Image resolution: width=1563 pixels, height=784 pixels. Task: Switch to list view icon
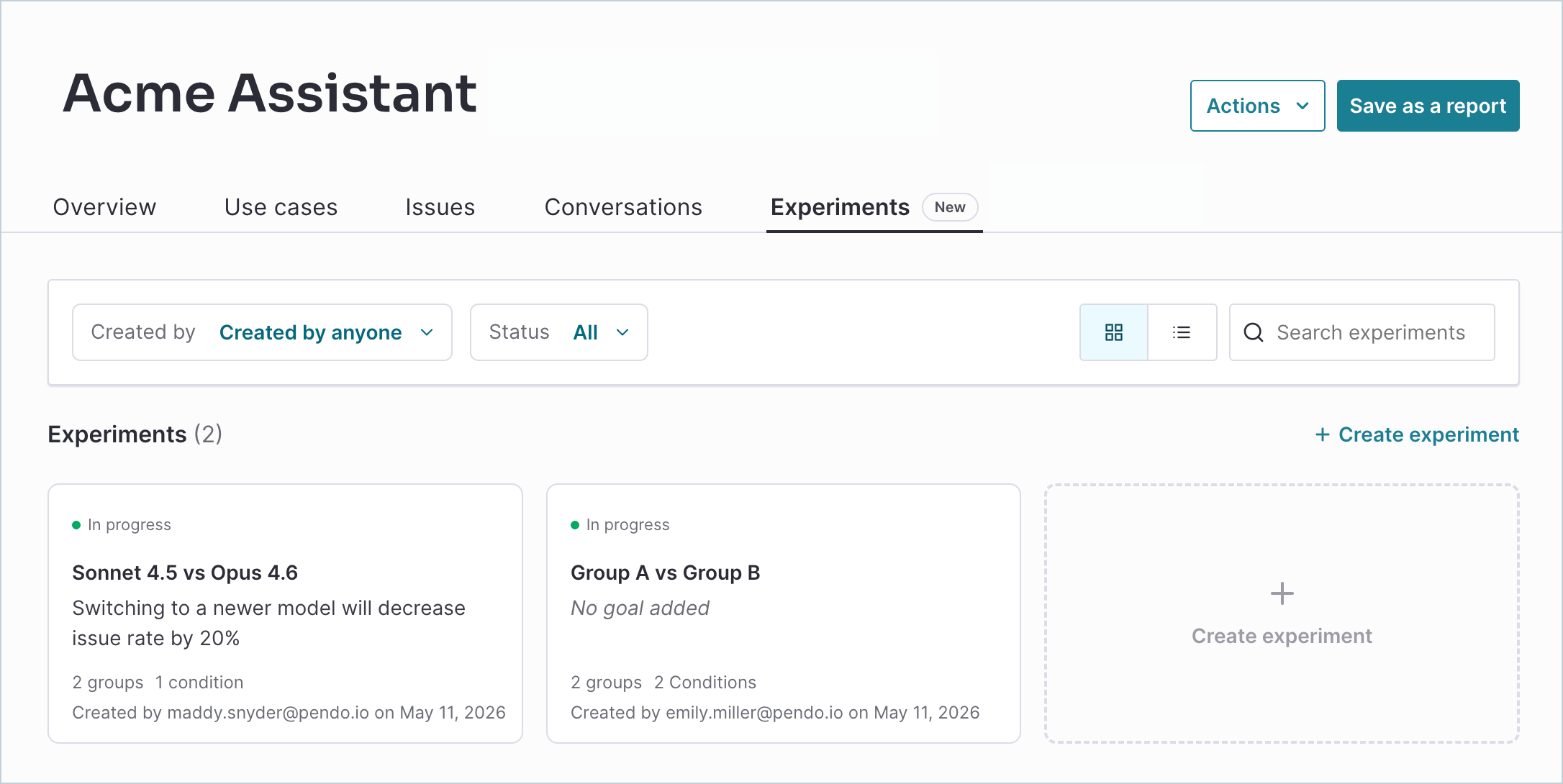pyautogui.click(x=1182, y=332)
